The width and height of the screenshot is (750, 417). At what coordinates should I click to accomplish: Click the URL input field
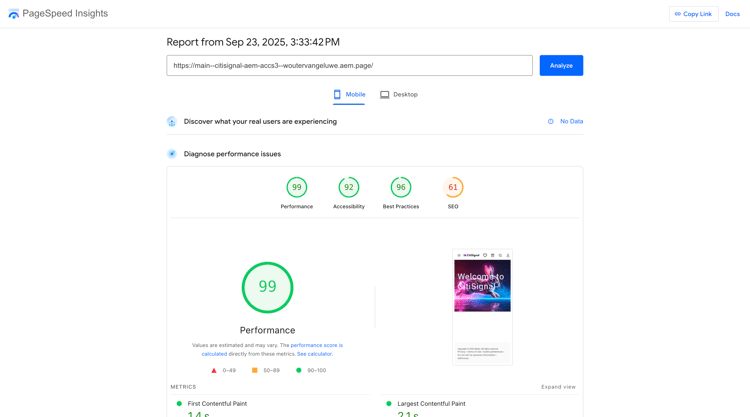[x=349, y=66]
